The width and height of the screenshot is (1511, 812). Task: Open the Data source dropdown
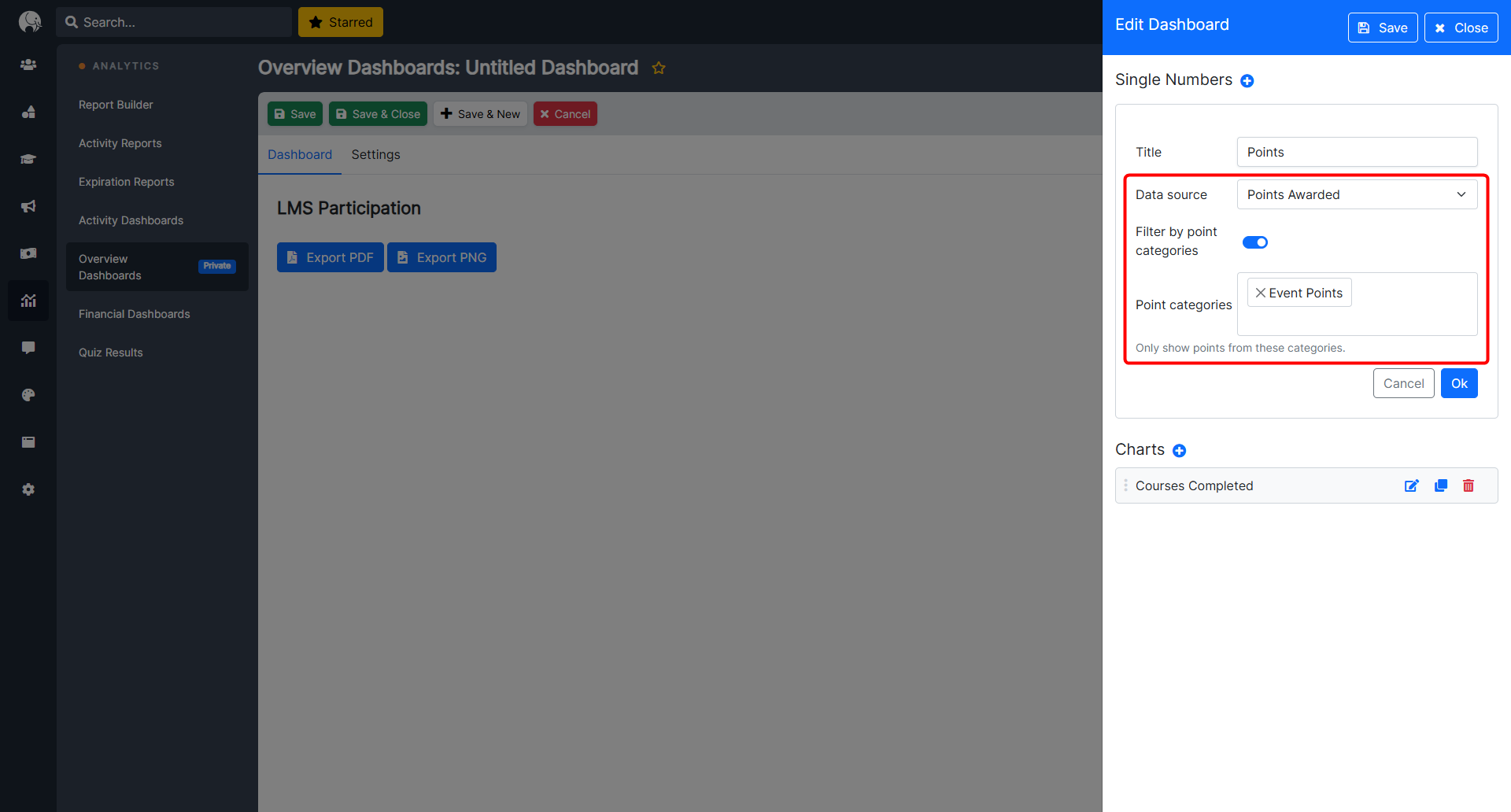[1356, 195]
